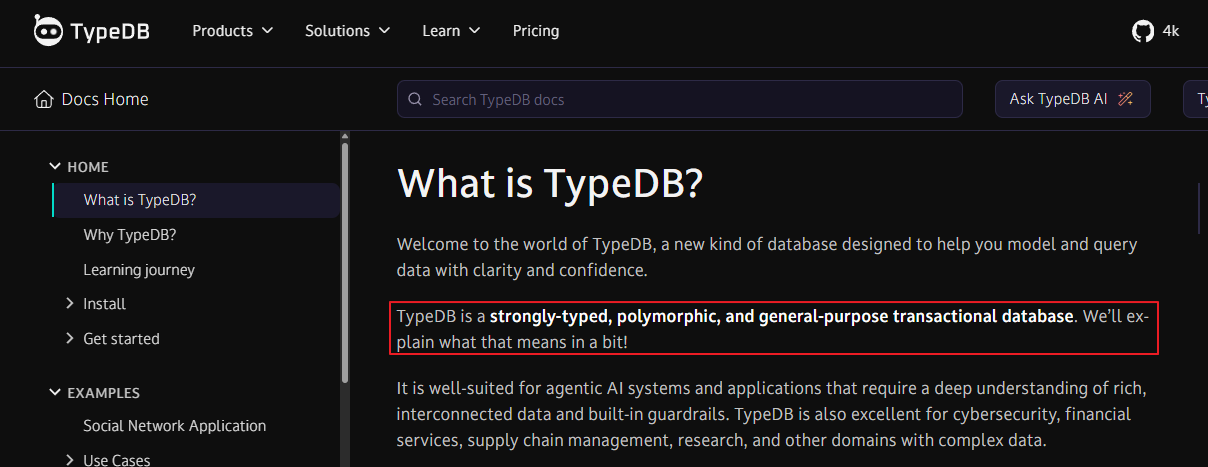1208x467 pixels.
Task: Click the What is TypeDB? page heading
Action: point(551,184)
